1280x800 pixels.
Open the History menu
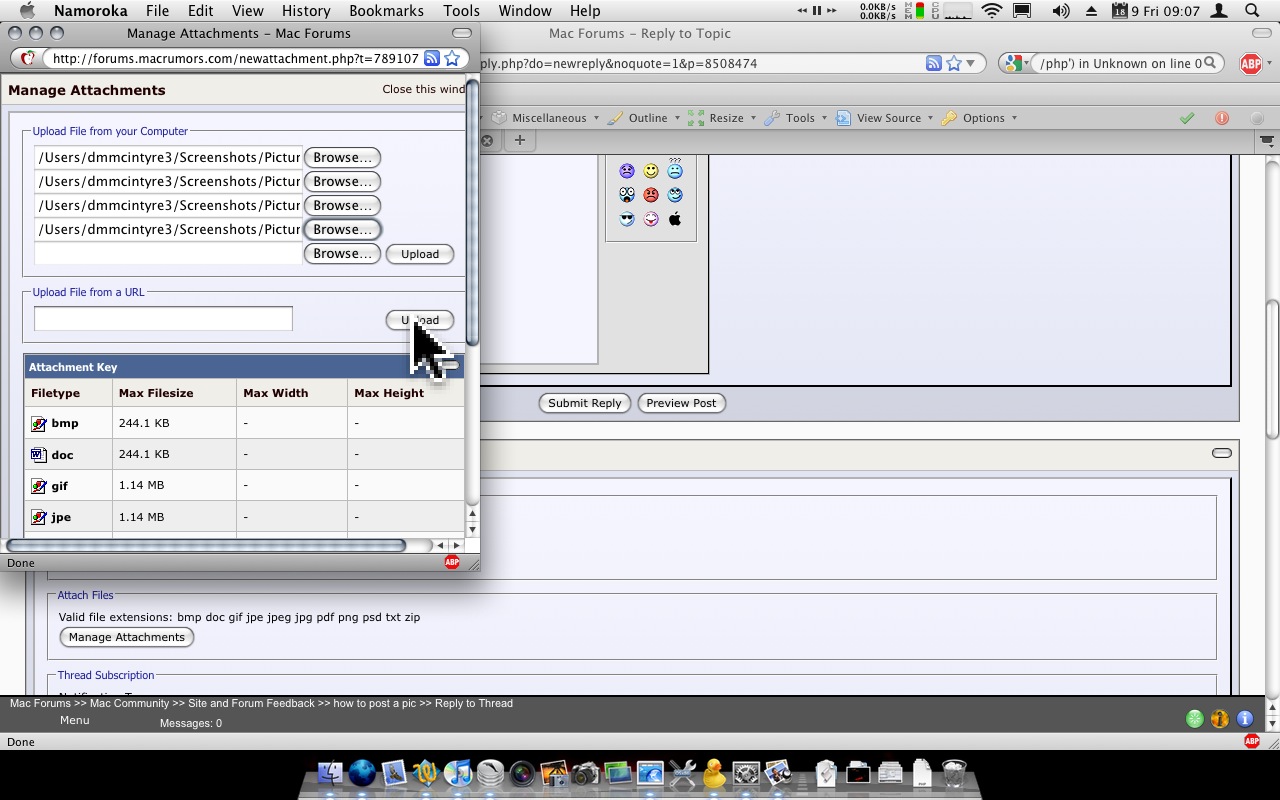(x=306, y=11)
